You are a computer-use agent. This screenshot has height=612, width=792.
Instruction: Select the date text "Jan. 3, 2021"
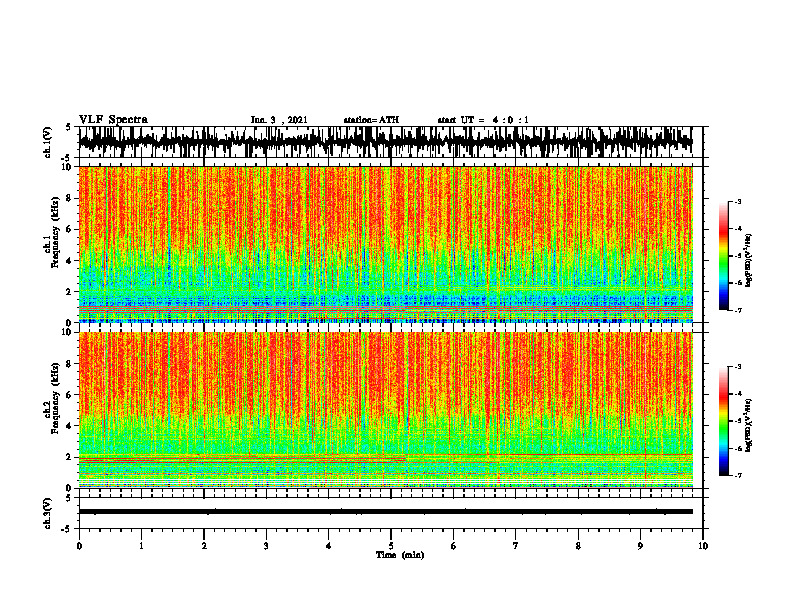[x=279, y=120]
